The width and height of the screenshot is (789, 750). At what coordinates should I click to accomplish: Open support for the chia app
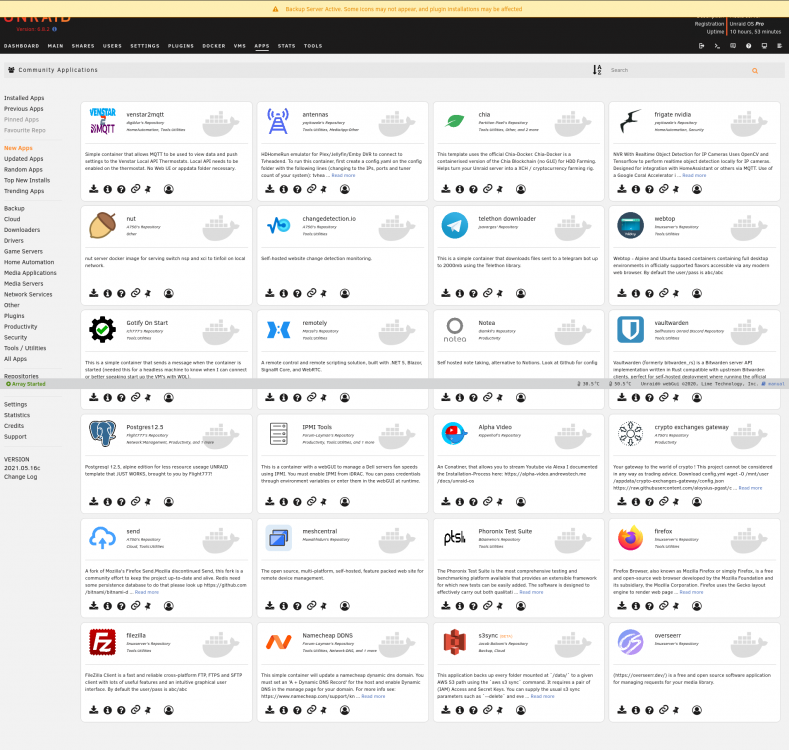coord(474,189)
